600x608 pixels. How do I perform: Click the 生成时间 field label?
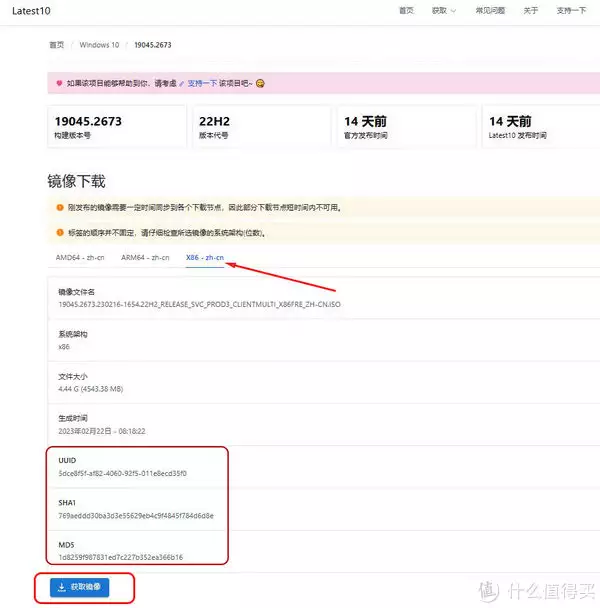point(73,418)
